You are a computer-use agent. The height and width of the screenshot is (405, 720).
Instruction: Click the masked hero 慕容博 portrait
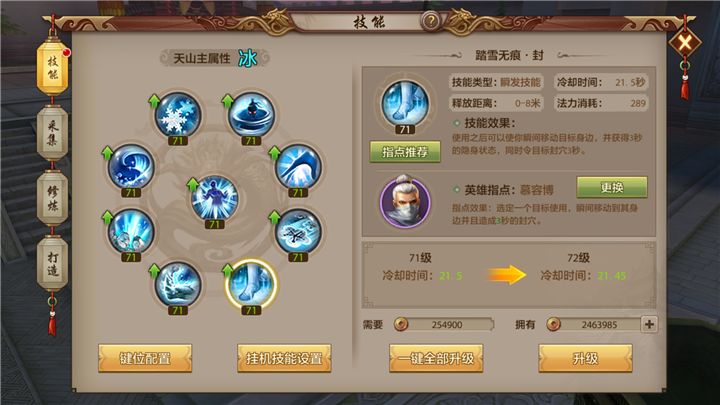(405, 202)
